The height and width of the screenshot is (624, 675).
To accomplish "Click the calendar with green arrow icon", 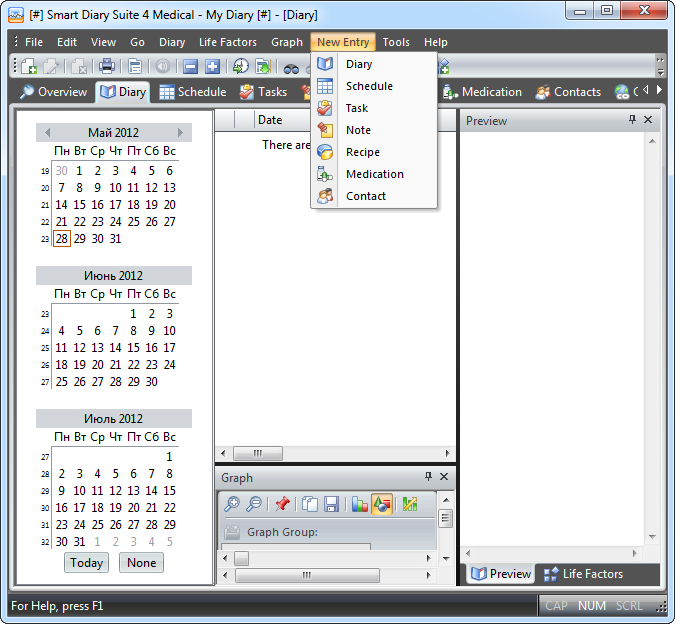I will [263, 66].
